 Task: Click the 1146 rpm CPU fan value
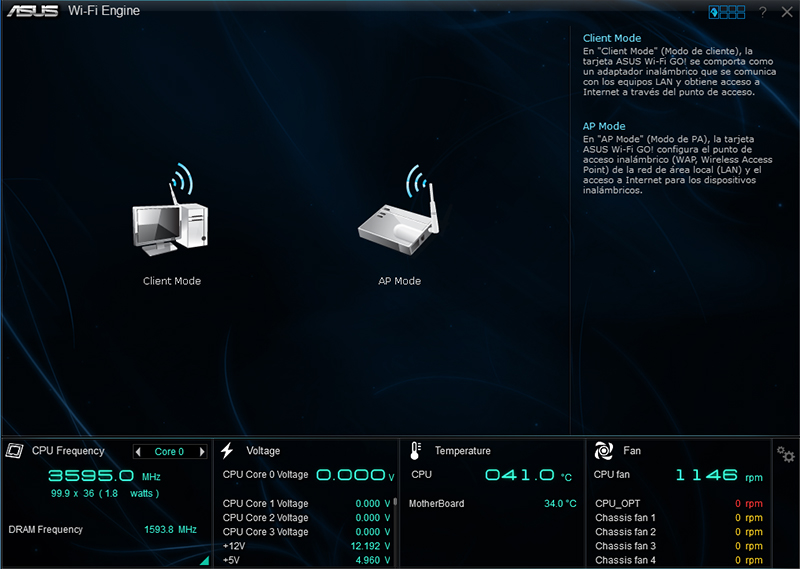tap(719, 476)
